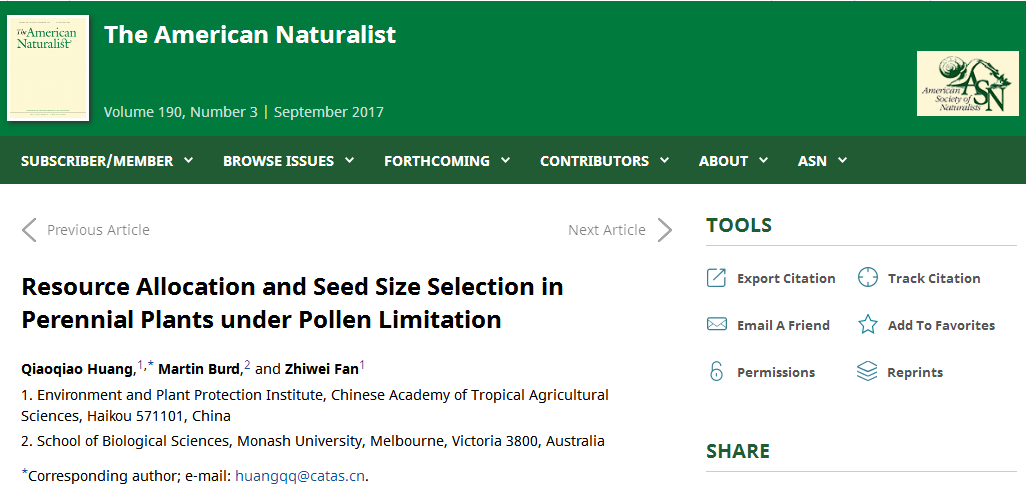Image resolution: width=1026 pixels, height=492 pixels.
Task: Click the Next Article right arrow
Action: (x=664, y=230)
